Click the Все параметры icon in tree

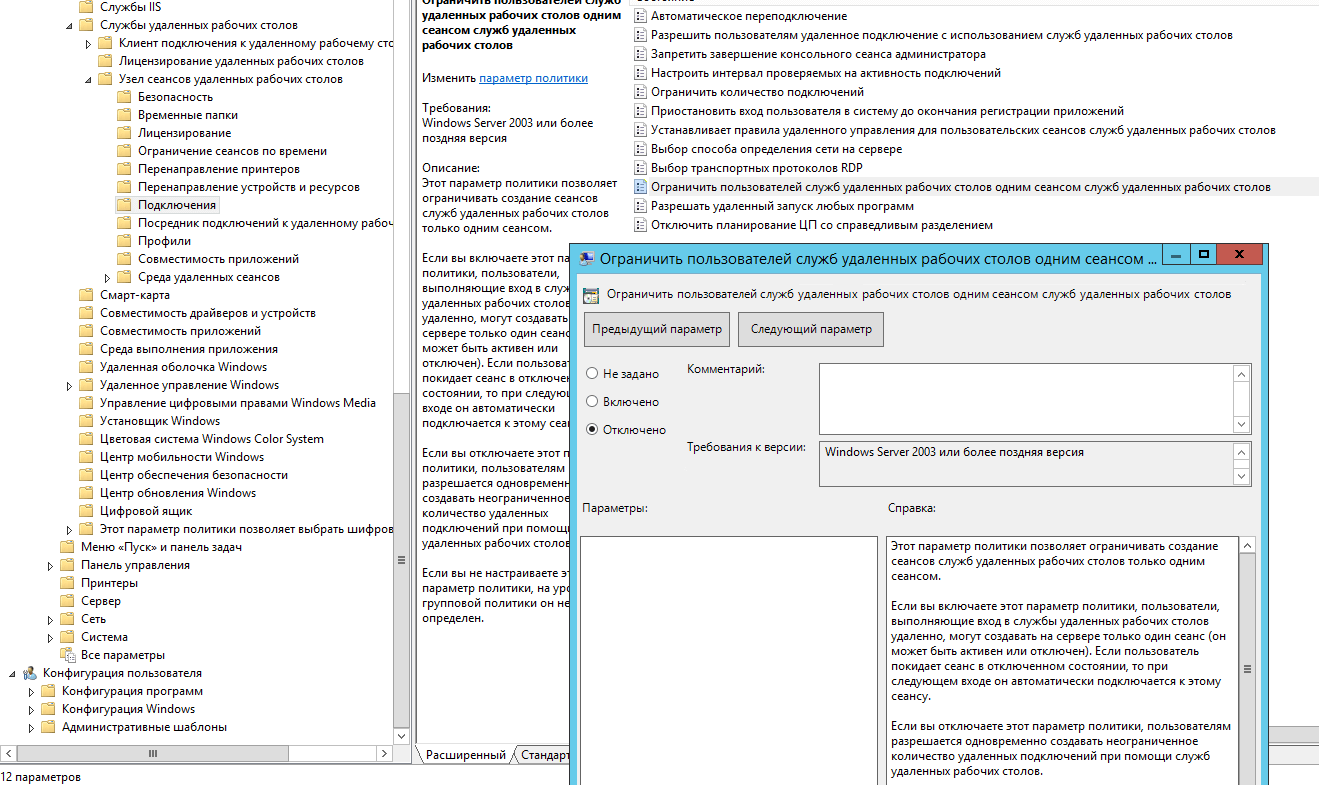tap(67, 655)
